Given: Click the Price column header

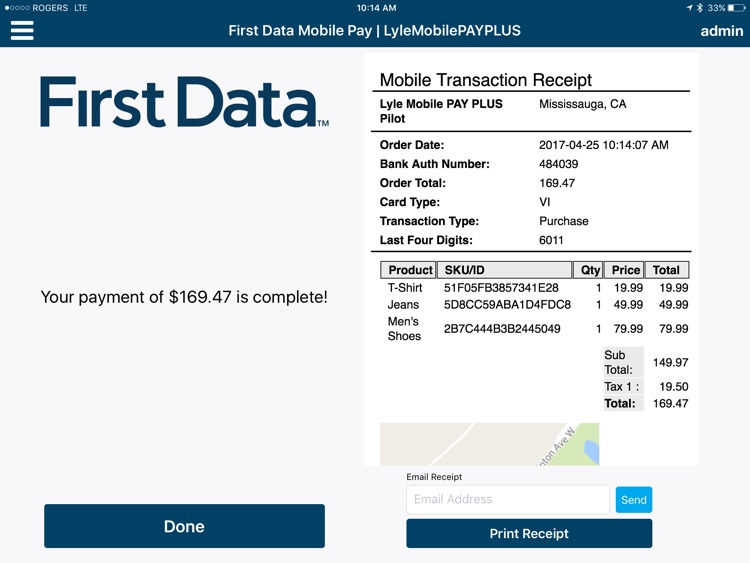Looking at the screenshot, I should (x=624, y=270).
